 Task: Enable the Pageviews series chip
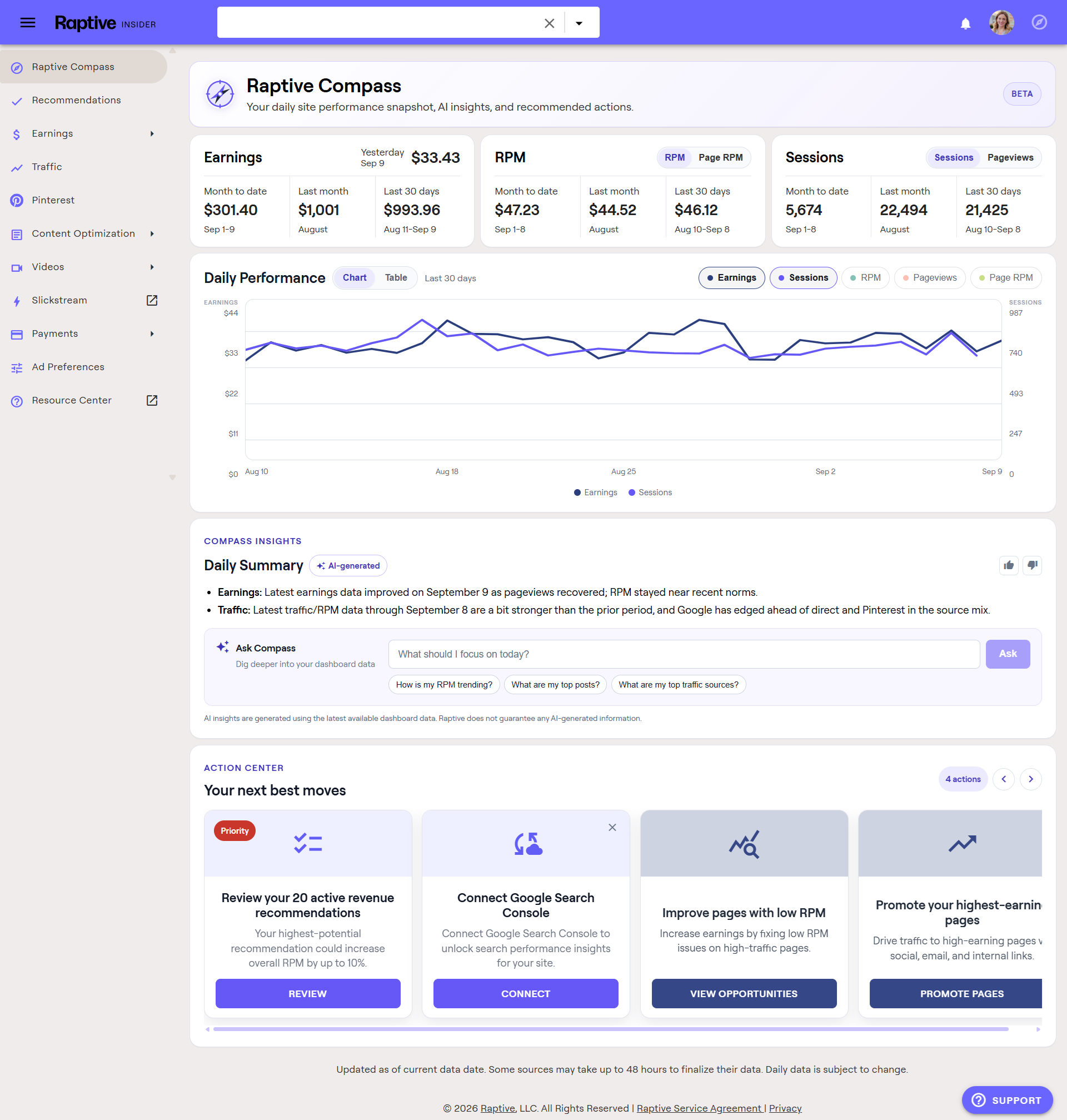click(930, 277)
